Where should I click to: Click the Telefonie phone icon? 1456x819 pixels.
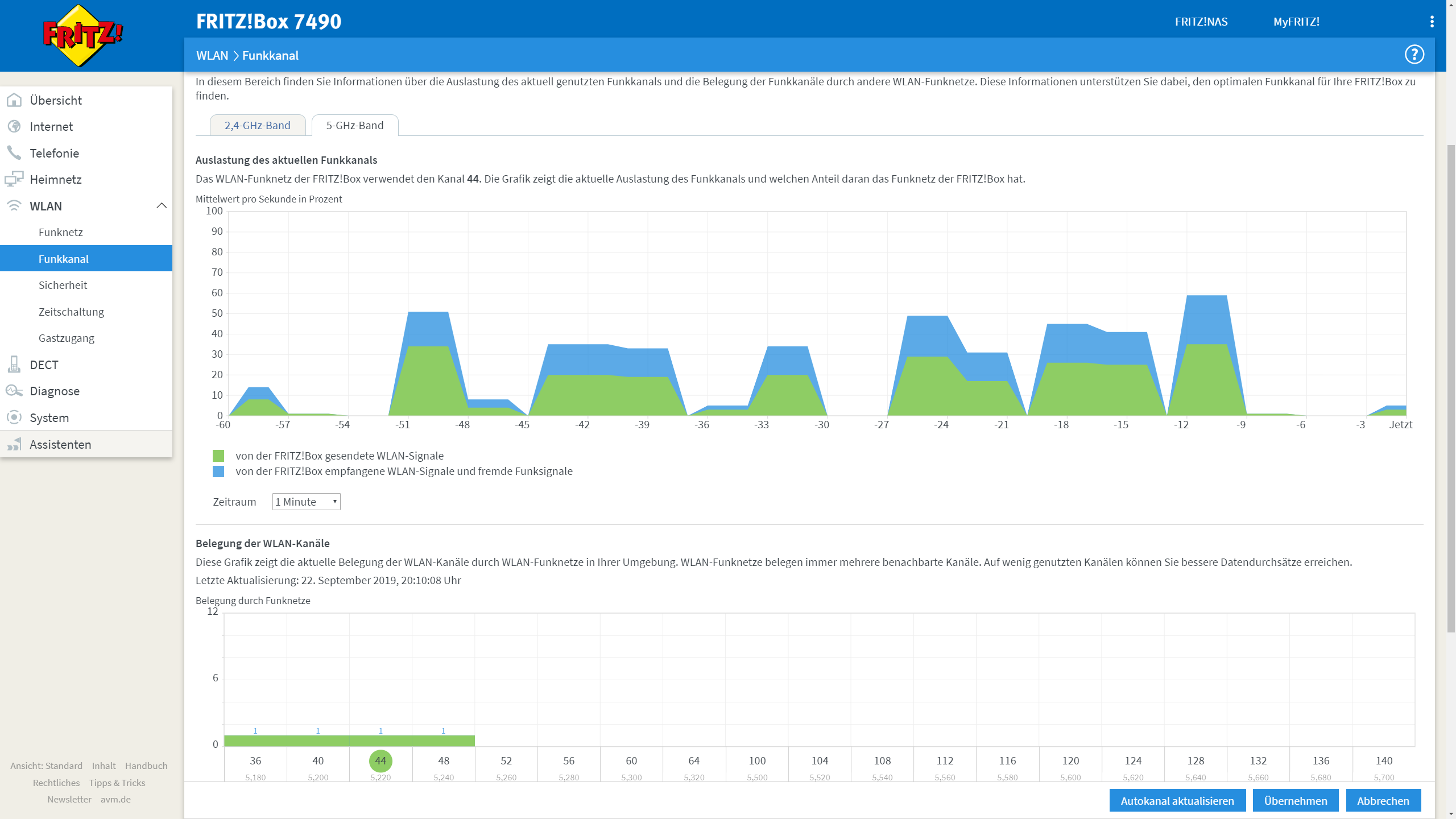tap(14, 153)
